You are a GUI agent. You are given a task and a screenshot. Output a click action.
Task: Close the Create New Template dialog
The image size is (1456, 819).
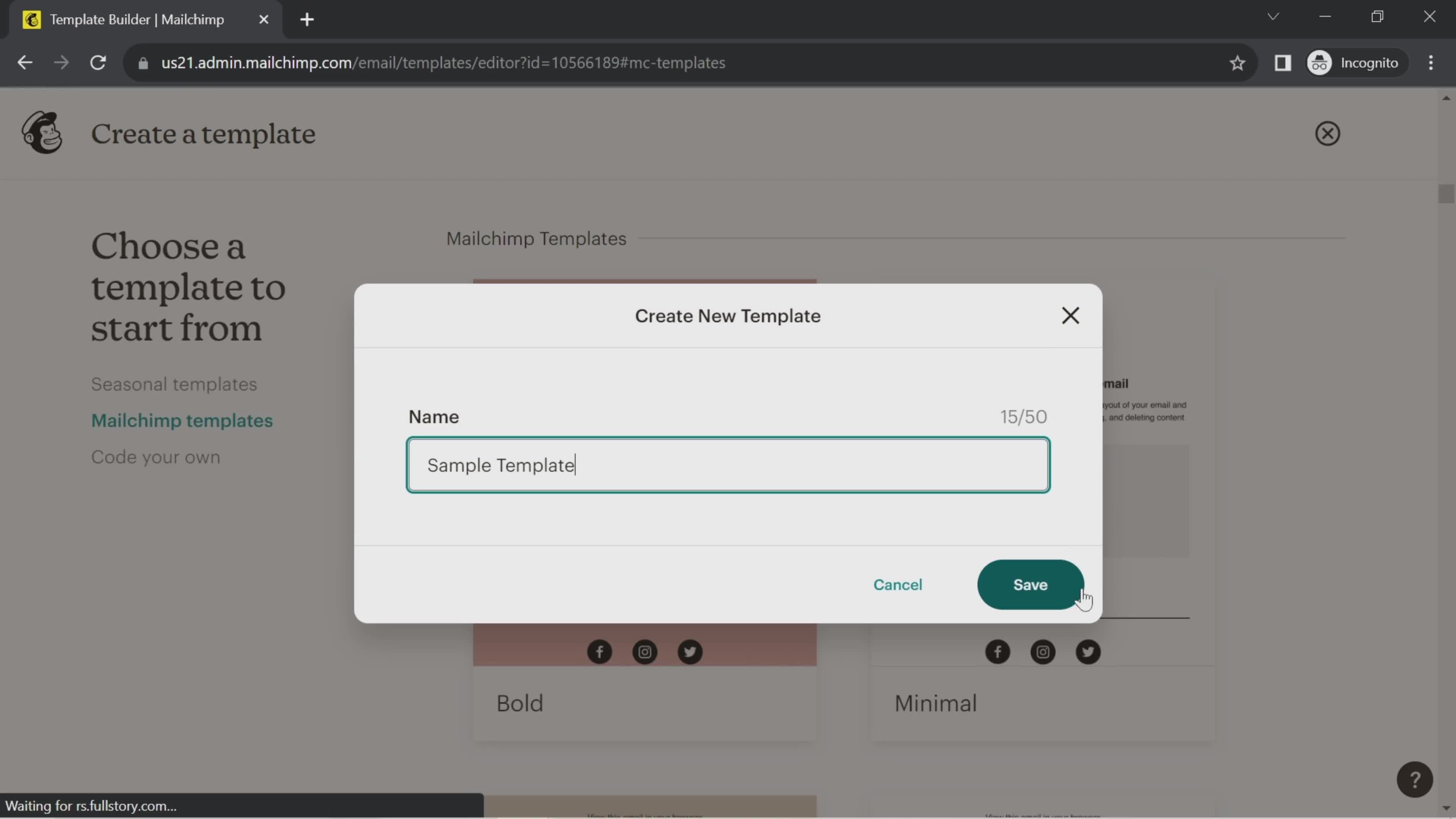point(1070,315)
